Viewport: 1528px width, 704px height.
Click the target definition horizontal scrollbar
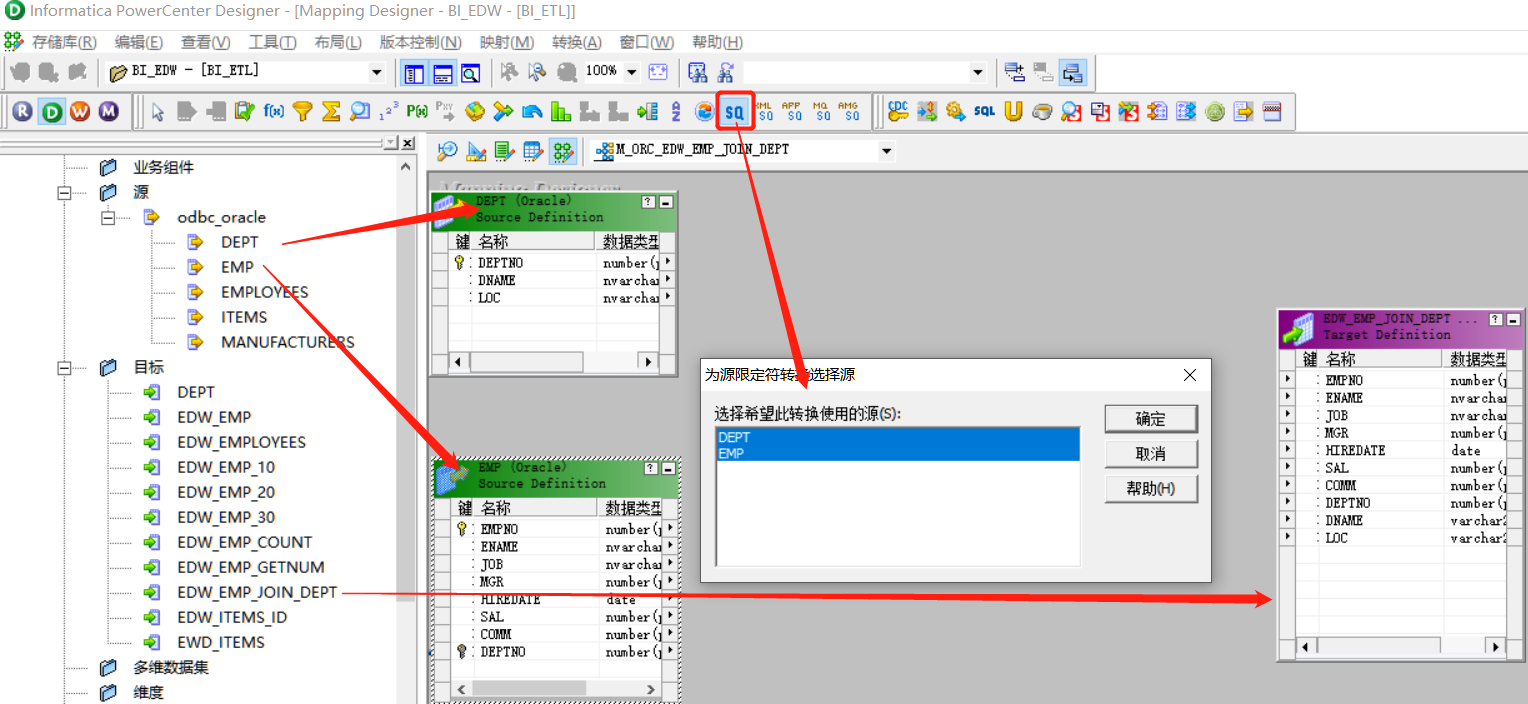tap(1400, 647)
